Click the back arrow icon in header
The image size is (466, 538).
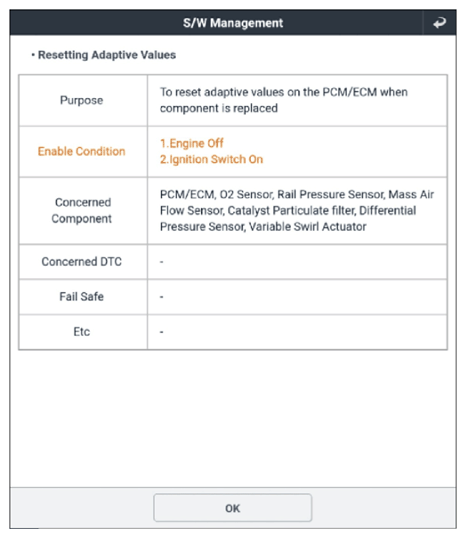[439, 23]
